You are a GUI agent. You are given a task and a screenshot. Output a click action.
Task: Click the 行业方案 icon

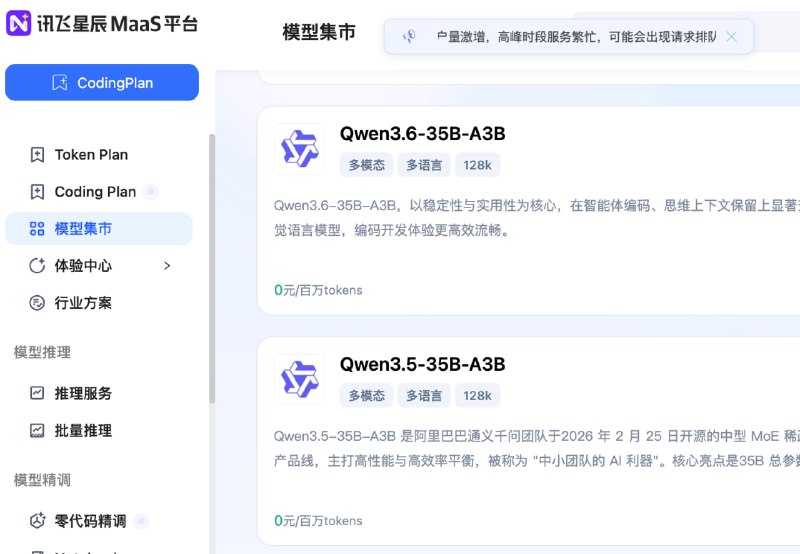point(37,303)
